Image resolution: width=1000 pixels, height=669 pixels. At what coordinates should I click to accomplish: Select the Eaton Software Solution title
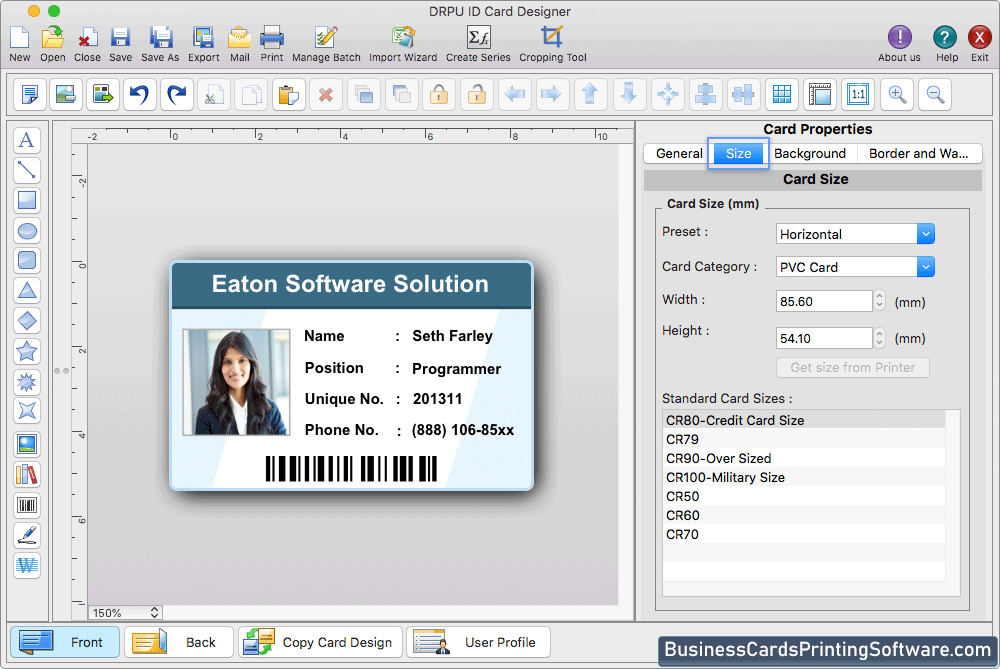click(350, 284)
